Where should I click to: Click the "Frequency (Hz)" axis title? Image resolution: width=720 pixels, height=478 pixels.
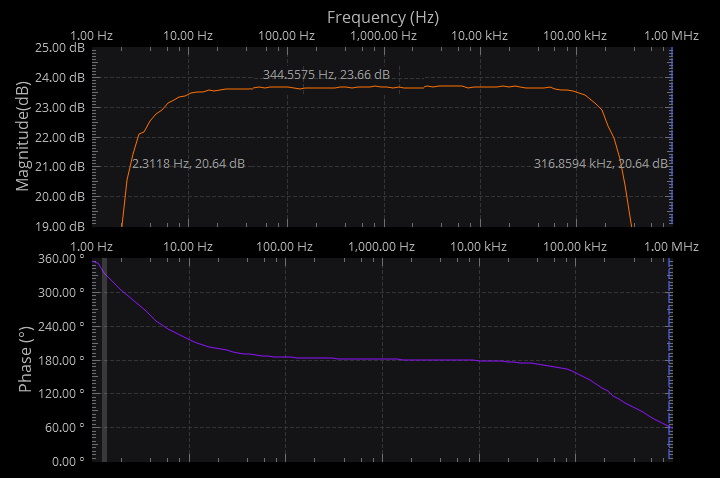click(x=383, y=17)
